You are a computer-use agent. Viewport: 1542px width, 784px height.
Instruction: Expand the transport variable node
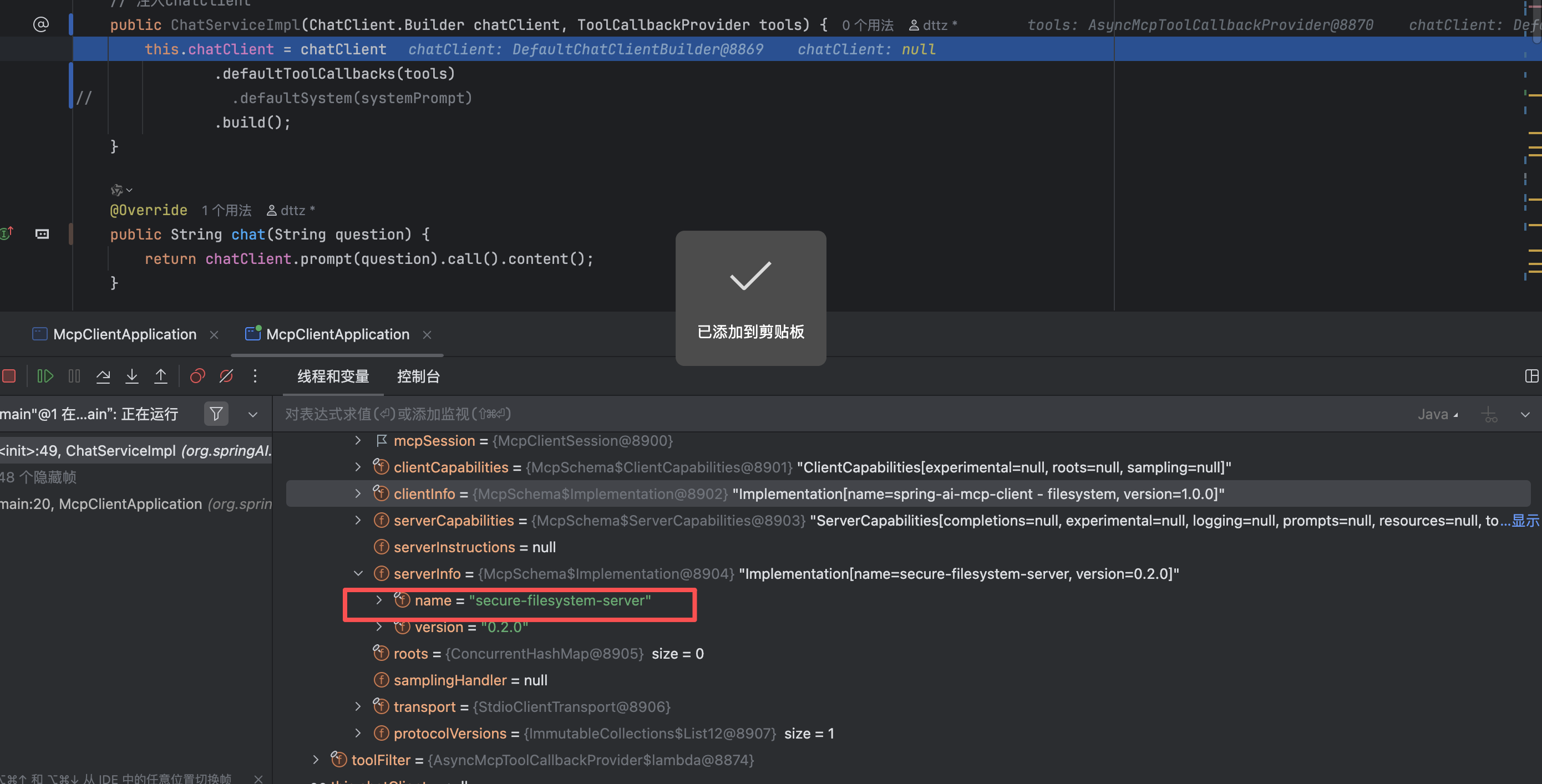[x=358, y=707]
